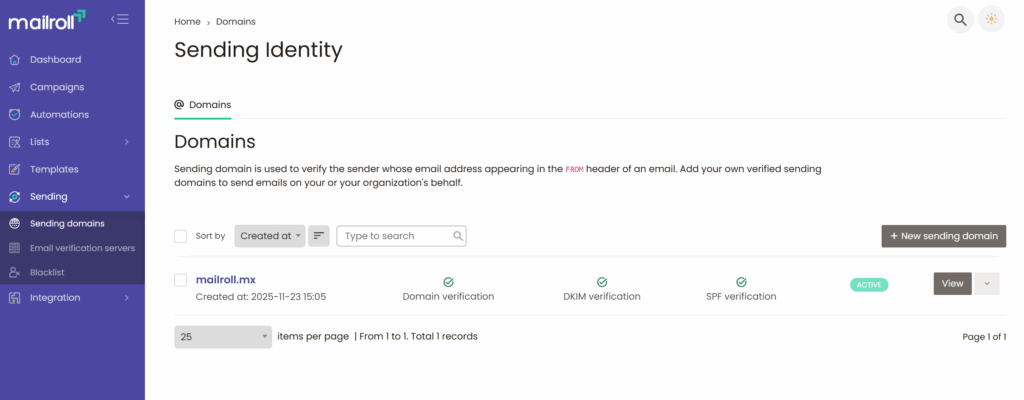The height and width of the screenshot is (400, 1024).
Task: Toggle the light/dark theme sun icon
Action: coord(991,19)
